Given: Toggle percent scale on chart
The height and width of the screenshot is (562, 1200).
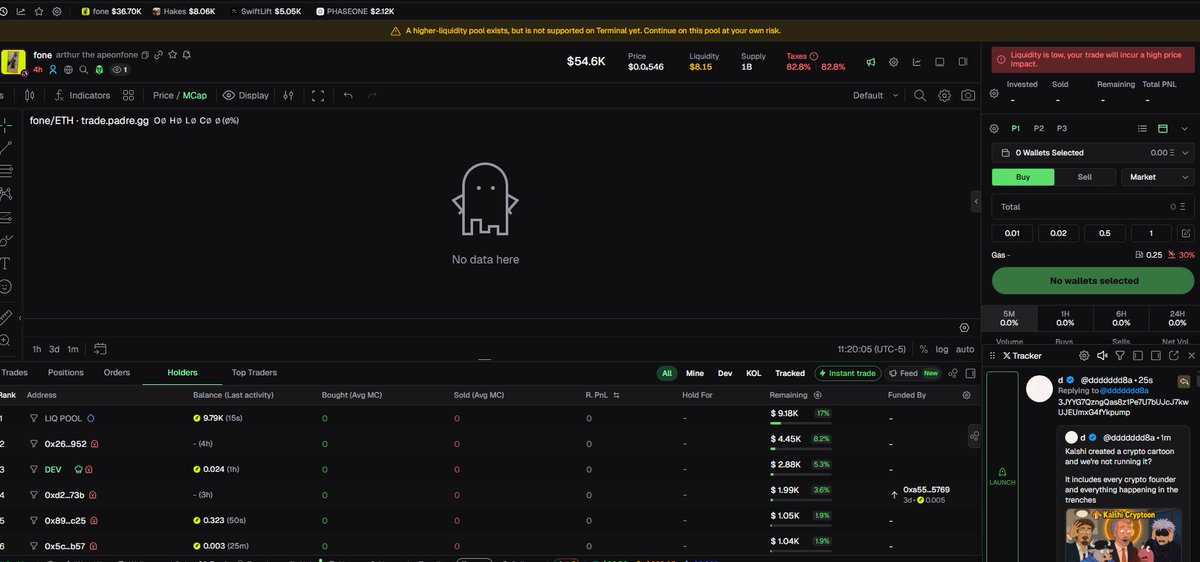Looking at the screenshot, I should pos(923,350).
